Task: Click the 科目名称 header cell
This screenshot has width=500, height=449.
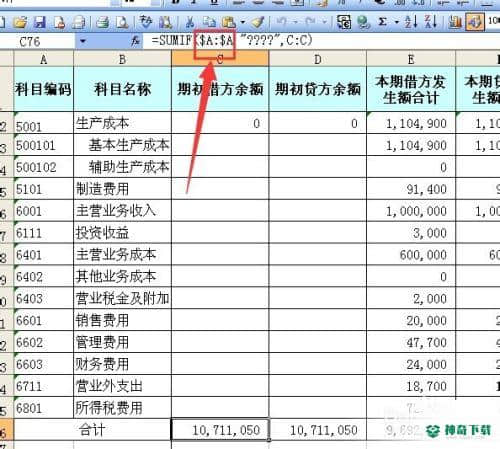Action: pos(122,89)
